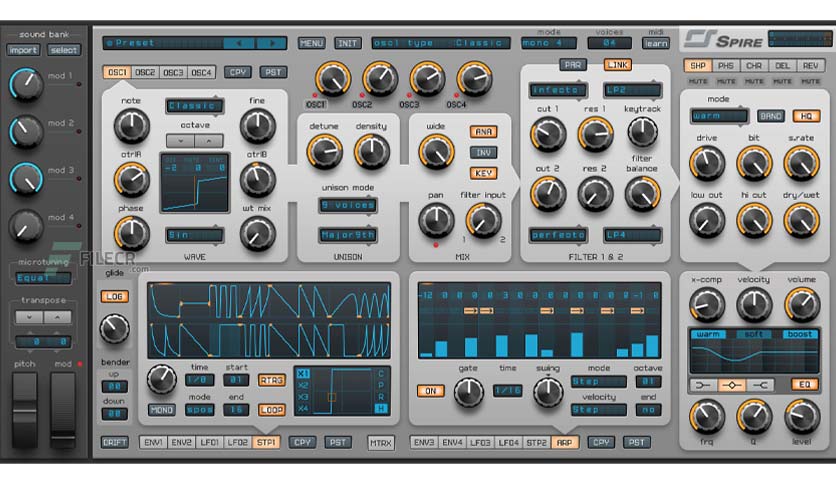836x484 pixels.
Task: Toggle the LOG glide button
Action: (x=115, y=296)
